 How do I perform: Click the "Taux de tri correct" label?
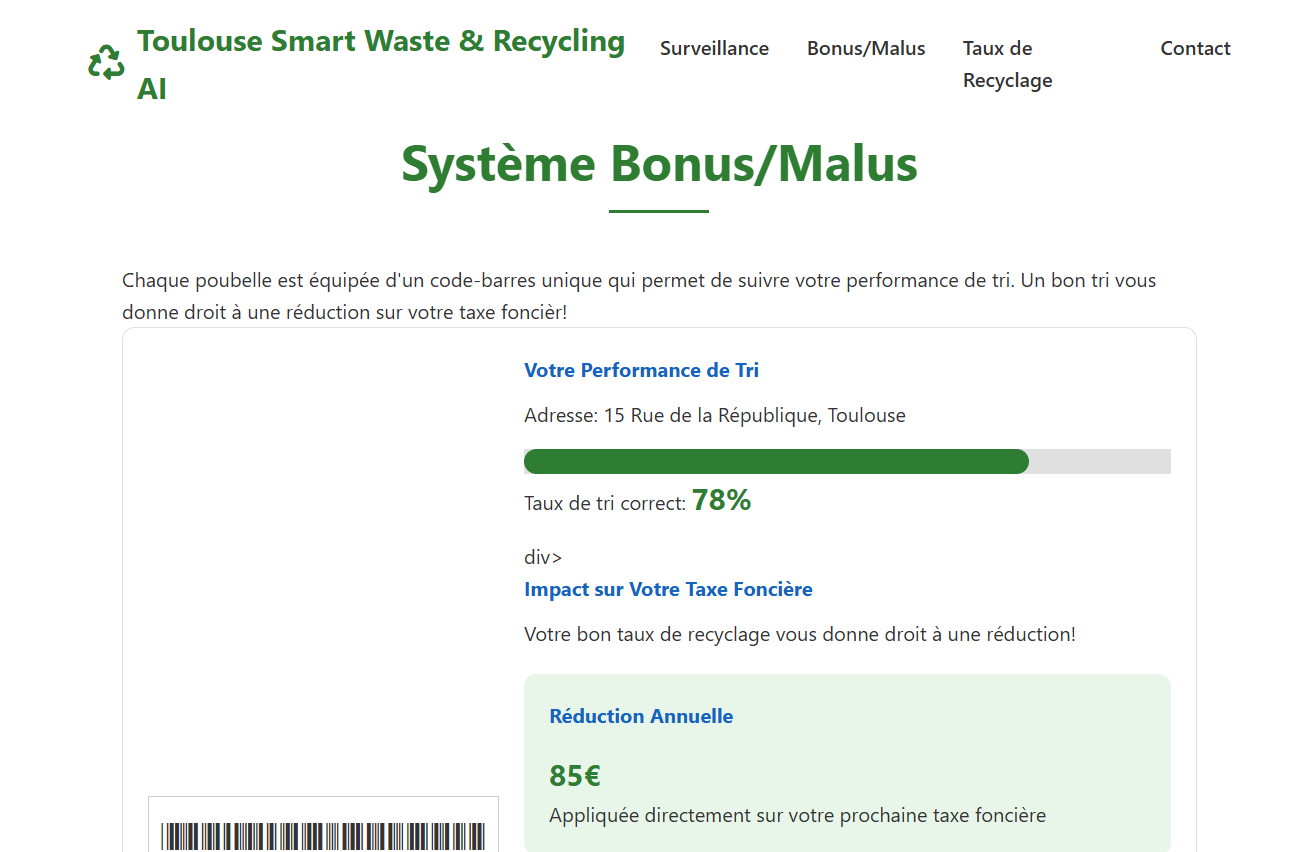604,503
